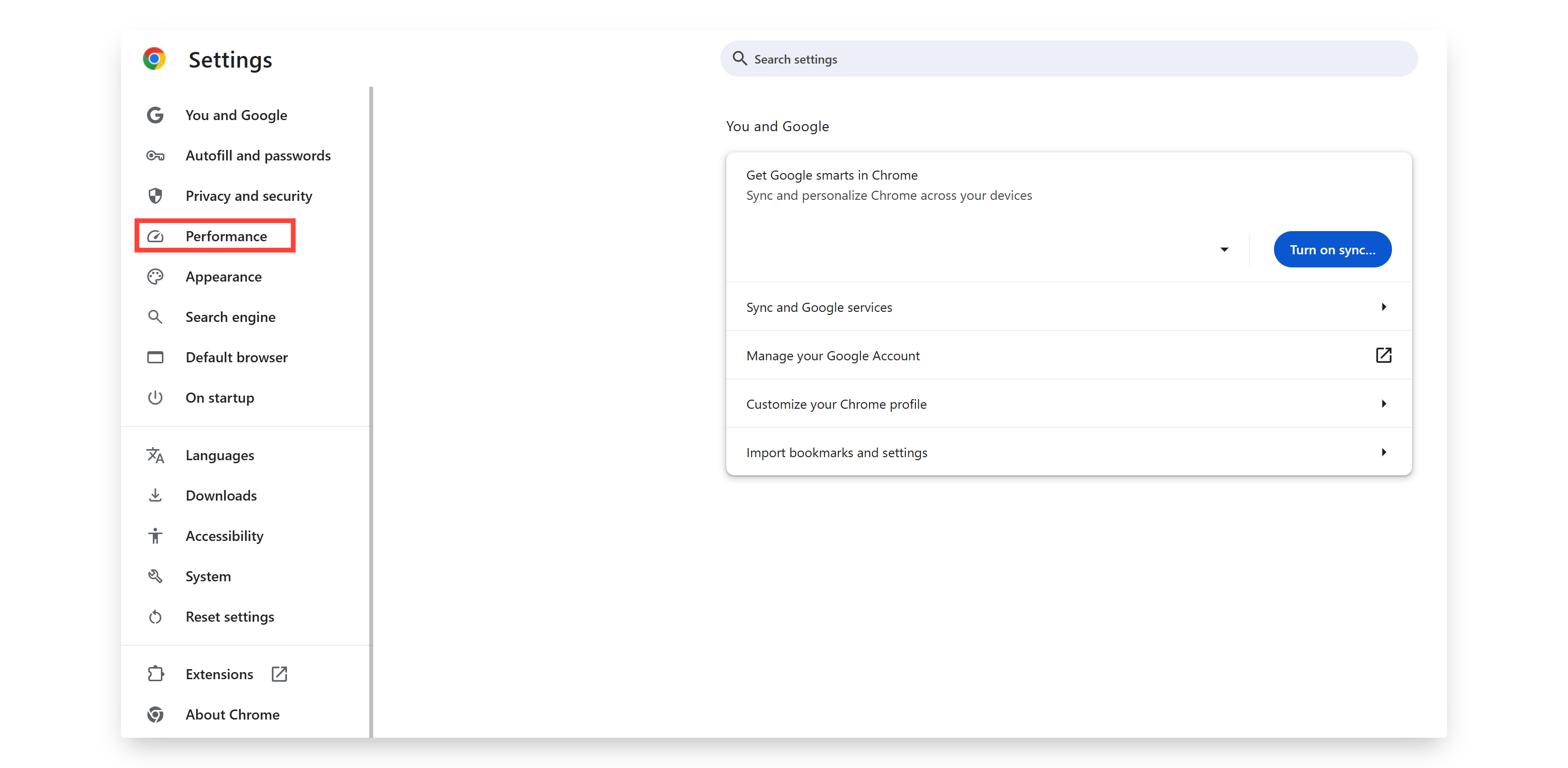Open About Chrome page
Image resolution: width=1568 pixels, height=768 pixels.
233,715
